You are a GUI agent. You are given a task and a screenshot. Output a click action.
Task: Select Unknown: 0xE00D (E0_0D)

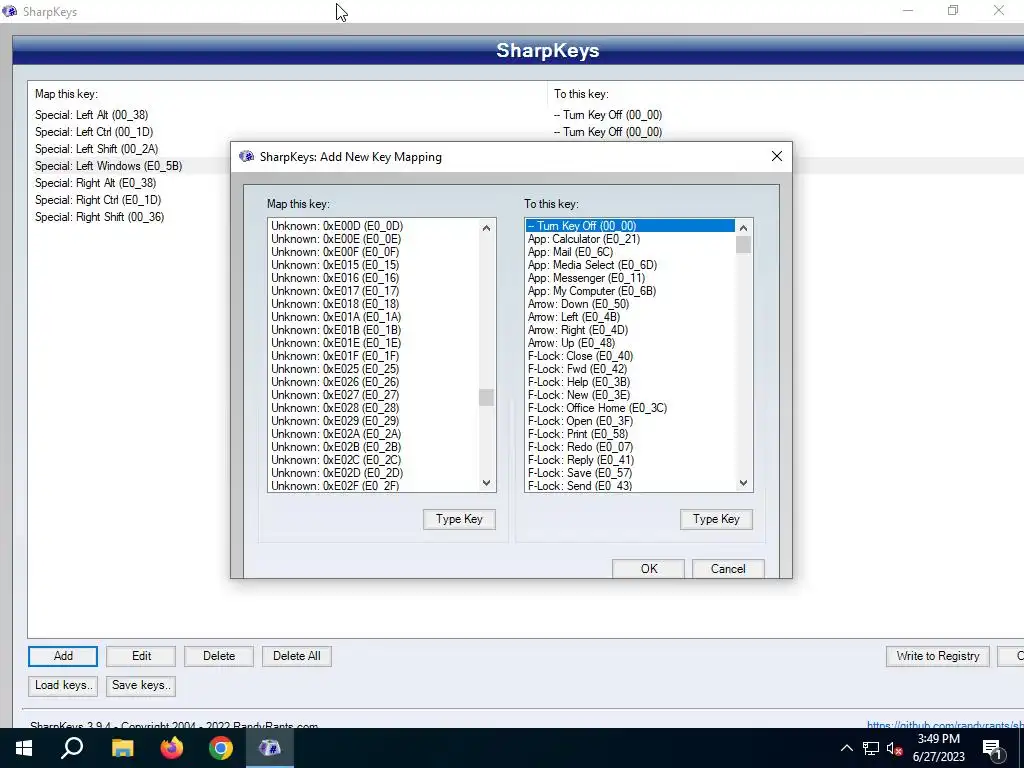point(374,226)
